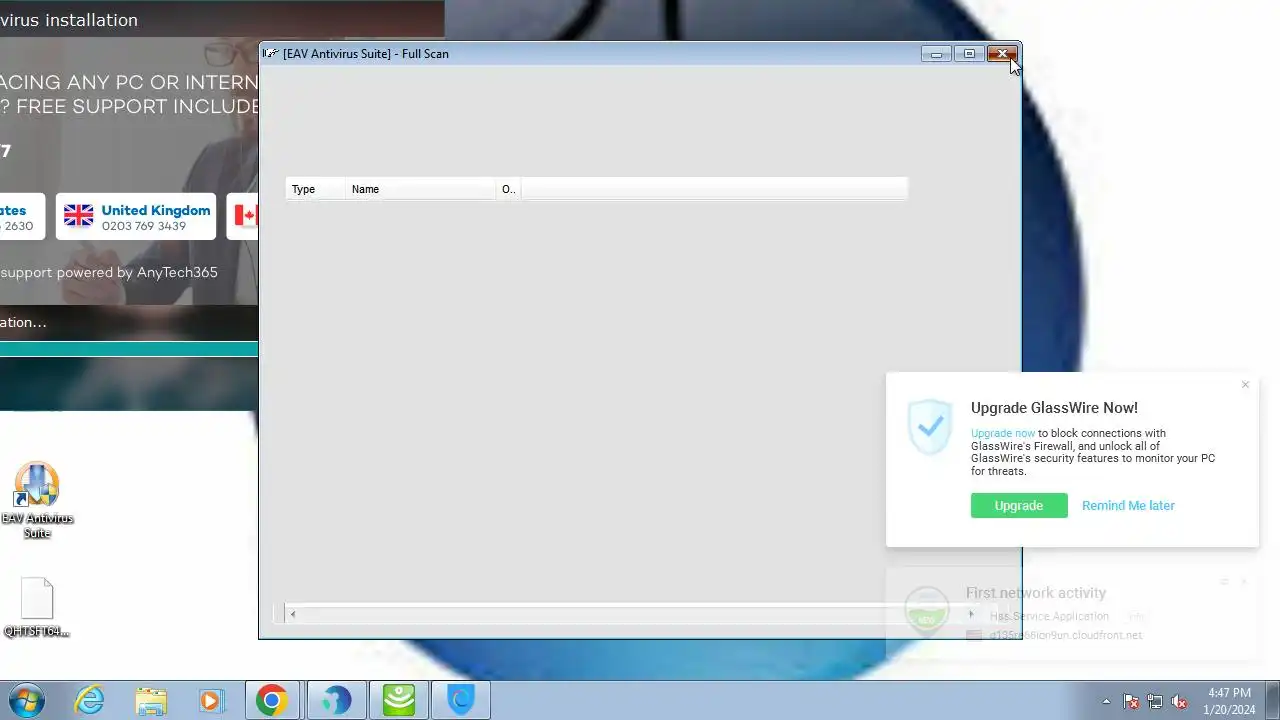
Task: Open Action Center flag in system tray
Action: 1131,701
